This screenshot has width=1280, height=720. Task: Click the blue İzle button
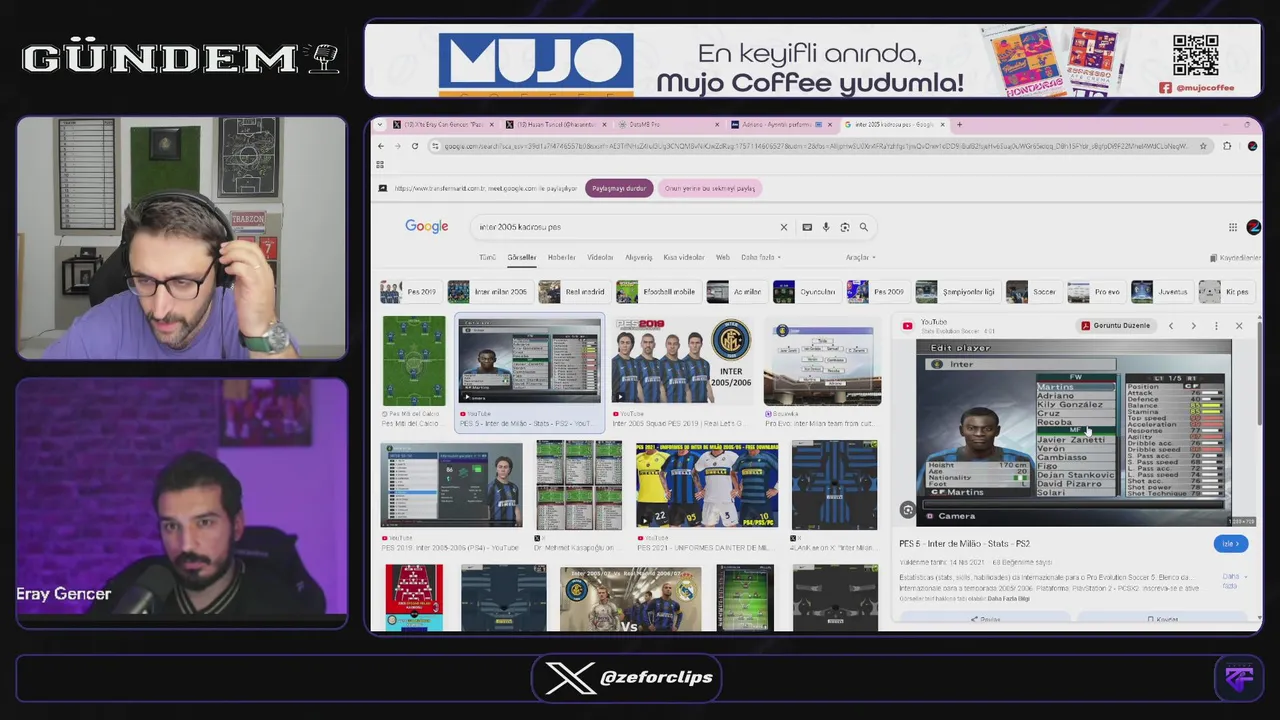1231,544
